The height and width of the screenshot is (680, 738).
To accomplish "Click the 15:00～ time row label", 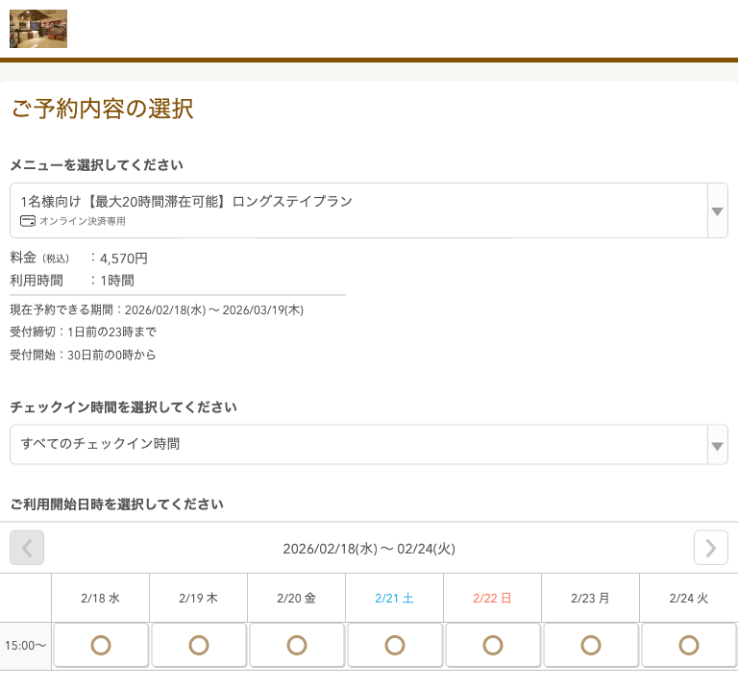I will coord(25,646).
